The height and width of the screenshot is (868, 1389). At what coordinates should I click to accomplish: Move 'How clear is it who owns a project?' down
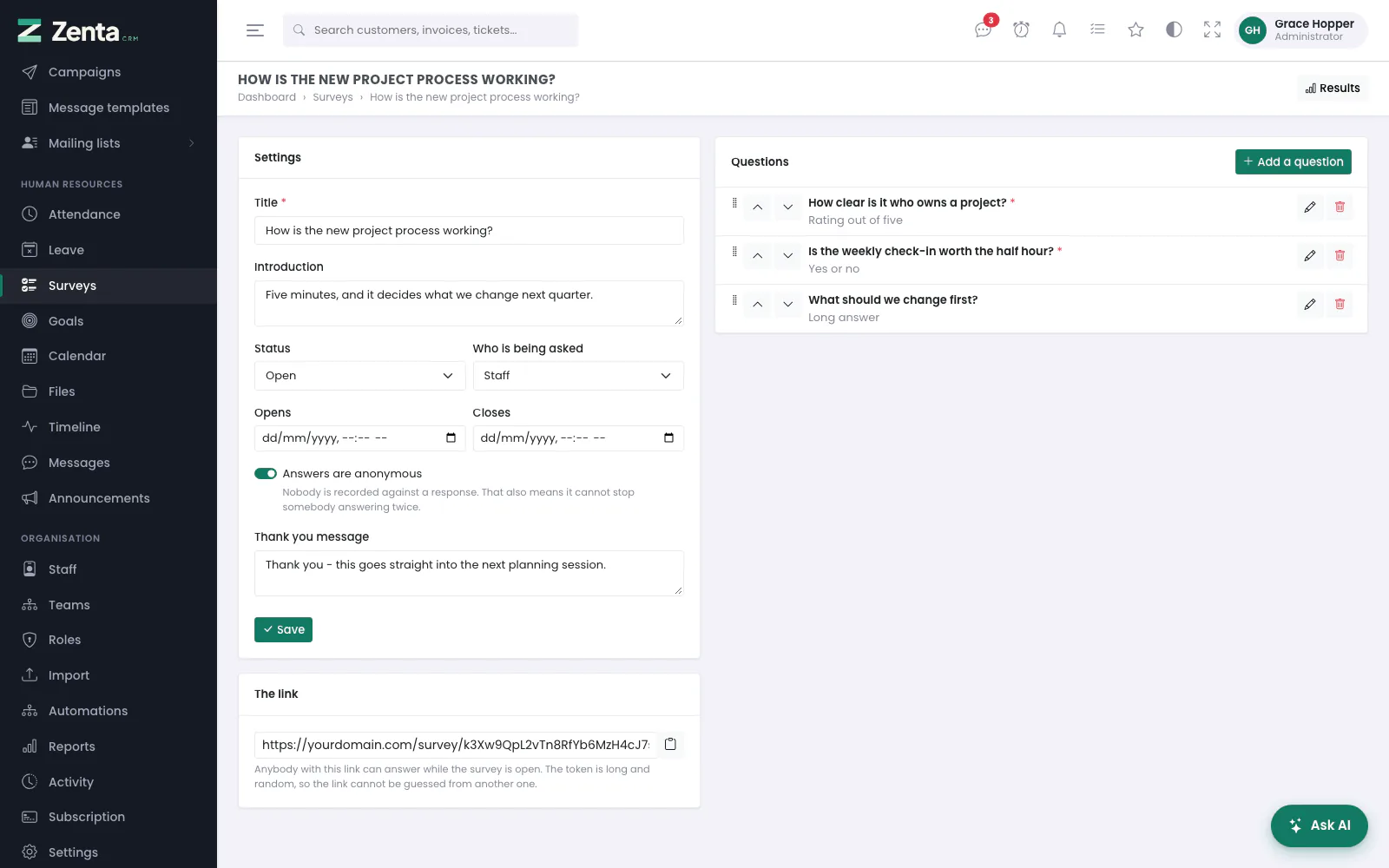788,207
